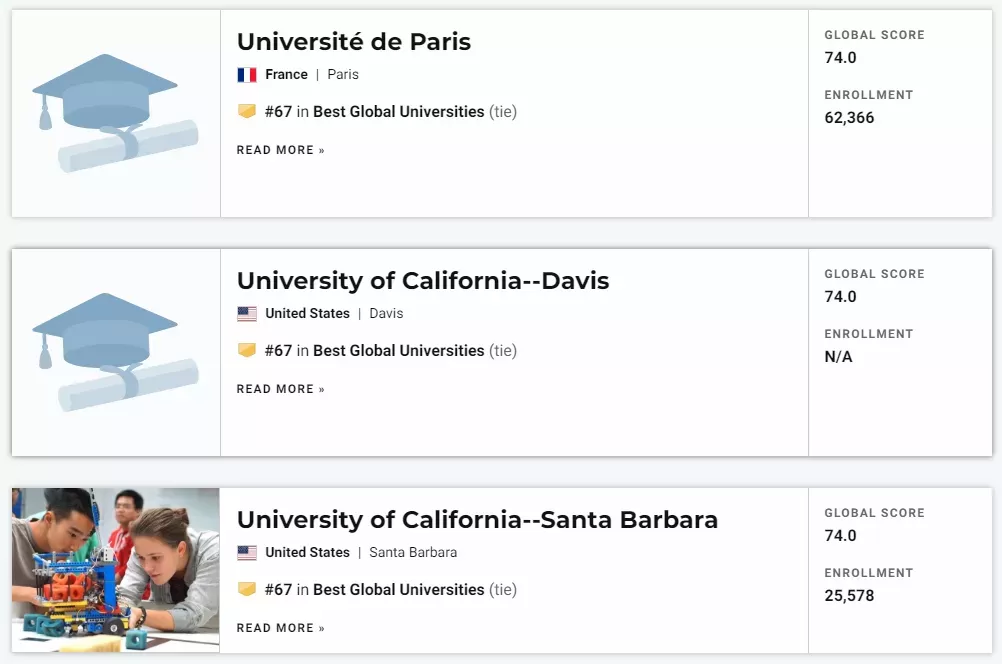
Task: Open the Université de Paris title
Action: [353, 42]
